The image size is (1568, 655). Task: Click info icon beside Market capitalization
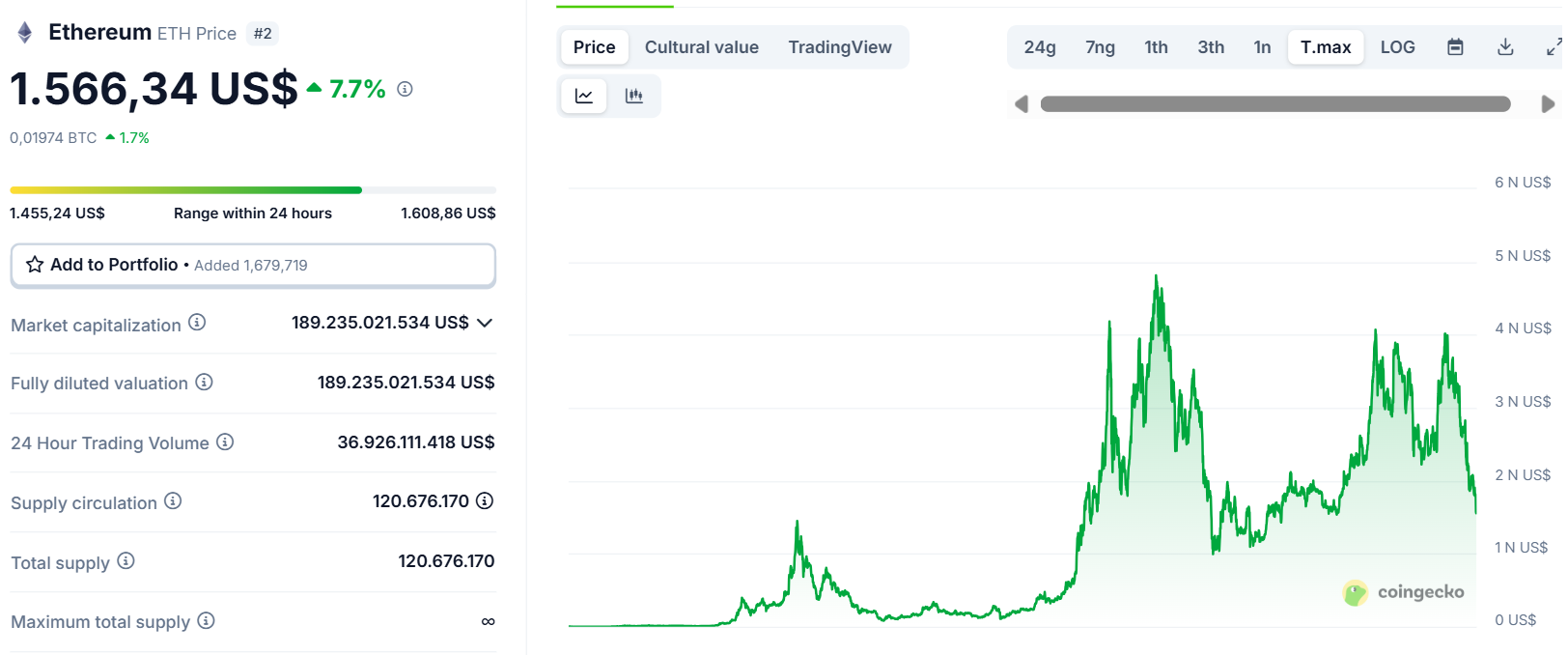tap(197, 323)
